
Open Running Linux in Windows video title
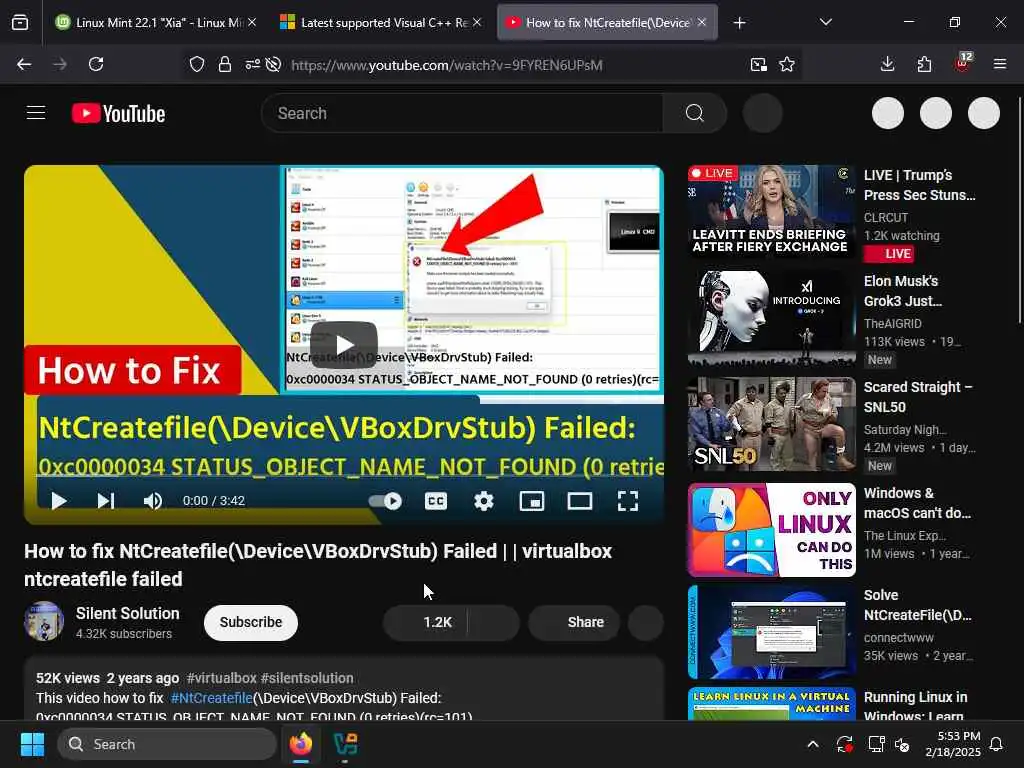tap(916, 707)
